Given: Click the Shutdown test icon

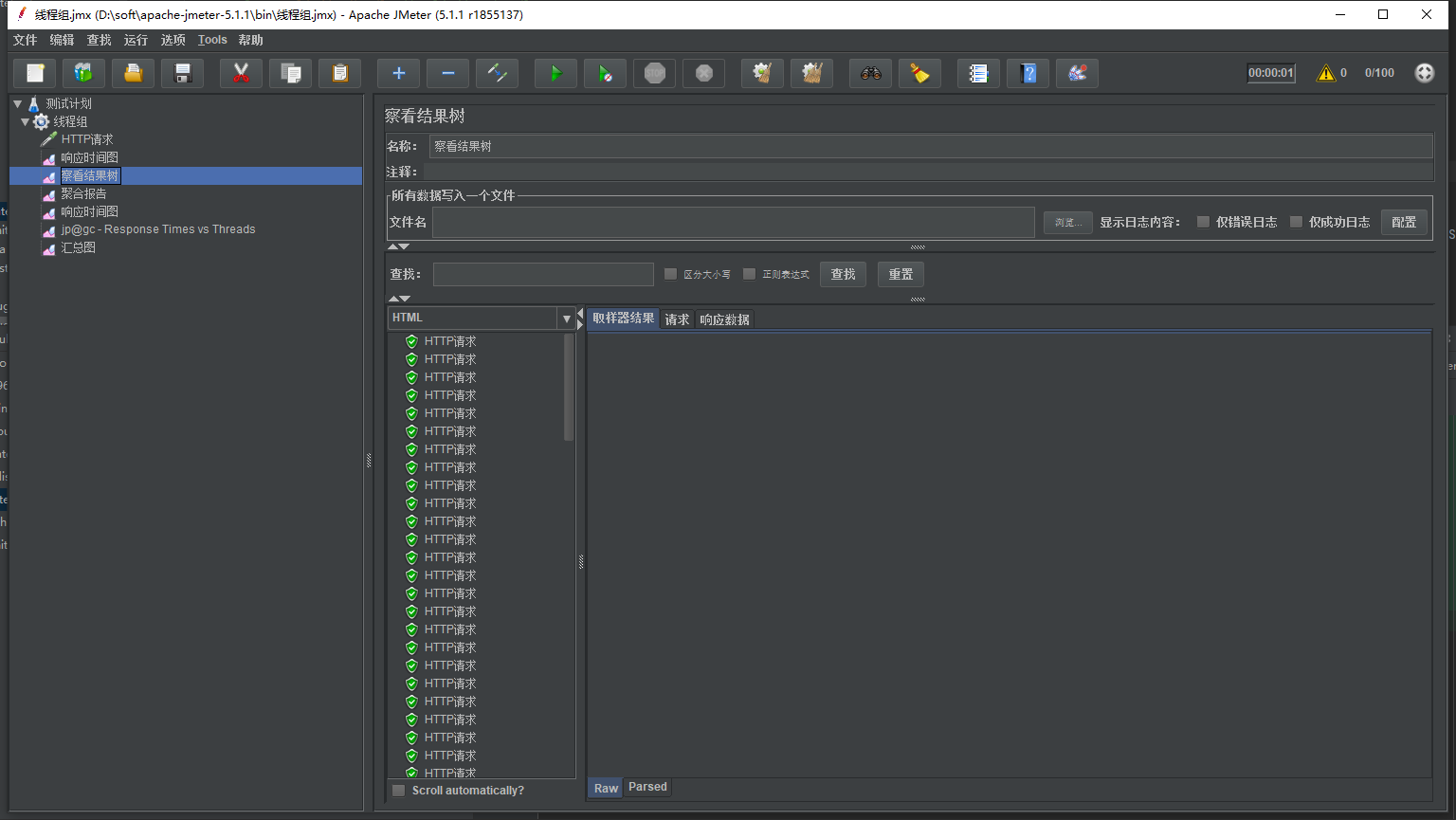Looking at the screenshot, I should tap(704, 73).
